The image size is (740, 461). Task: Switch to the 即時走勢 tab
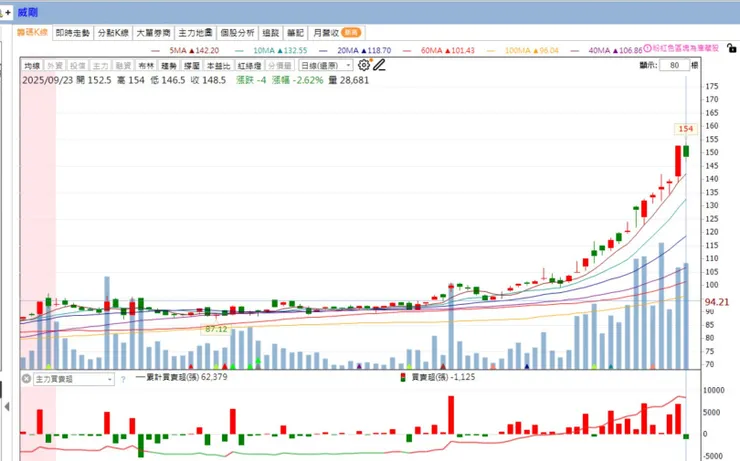pos(73,33)
